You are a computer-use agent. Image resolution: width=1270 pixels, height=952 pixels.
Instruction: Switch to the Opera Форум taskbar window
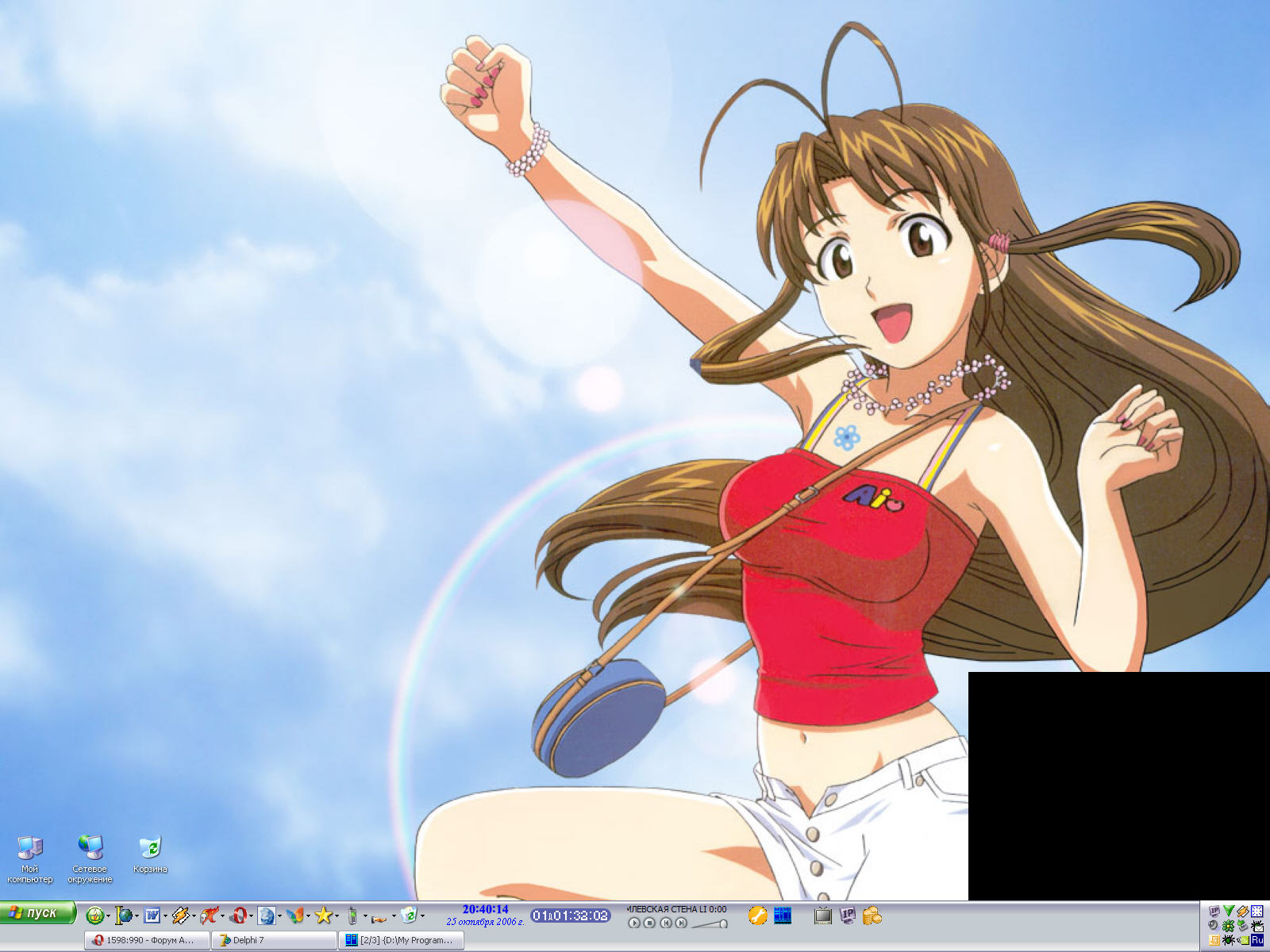pos(147,940)
